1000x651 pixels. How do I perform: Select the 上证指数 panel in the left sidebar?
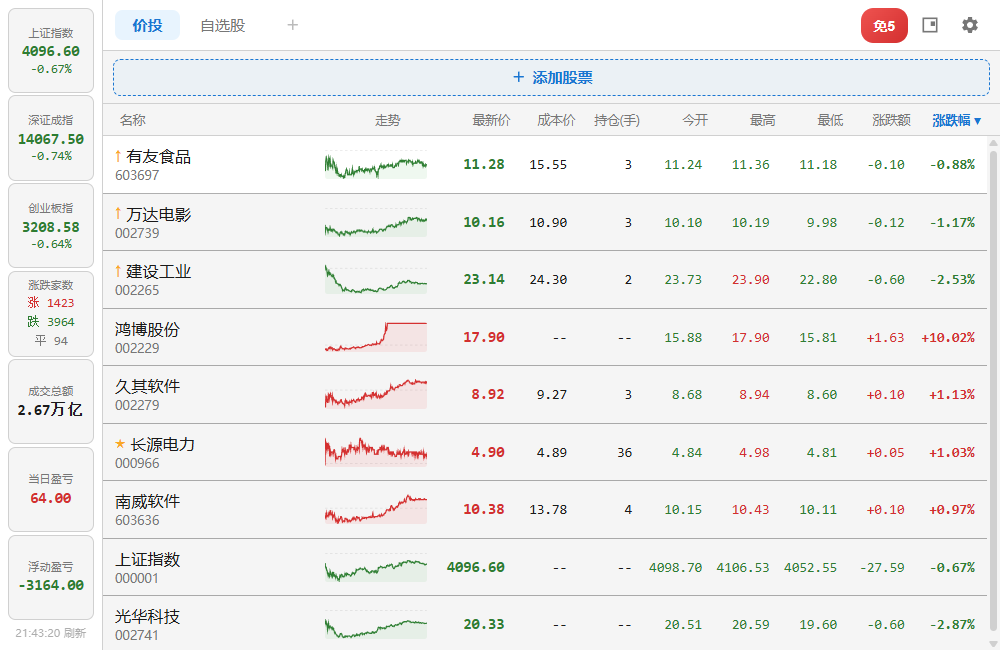click(50, 50)
